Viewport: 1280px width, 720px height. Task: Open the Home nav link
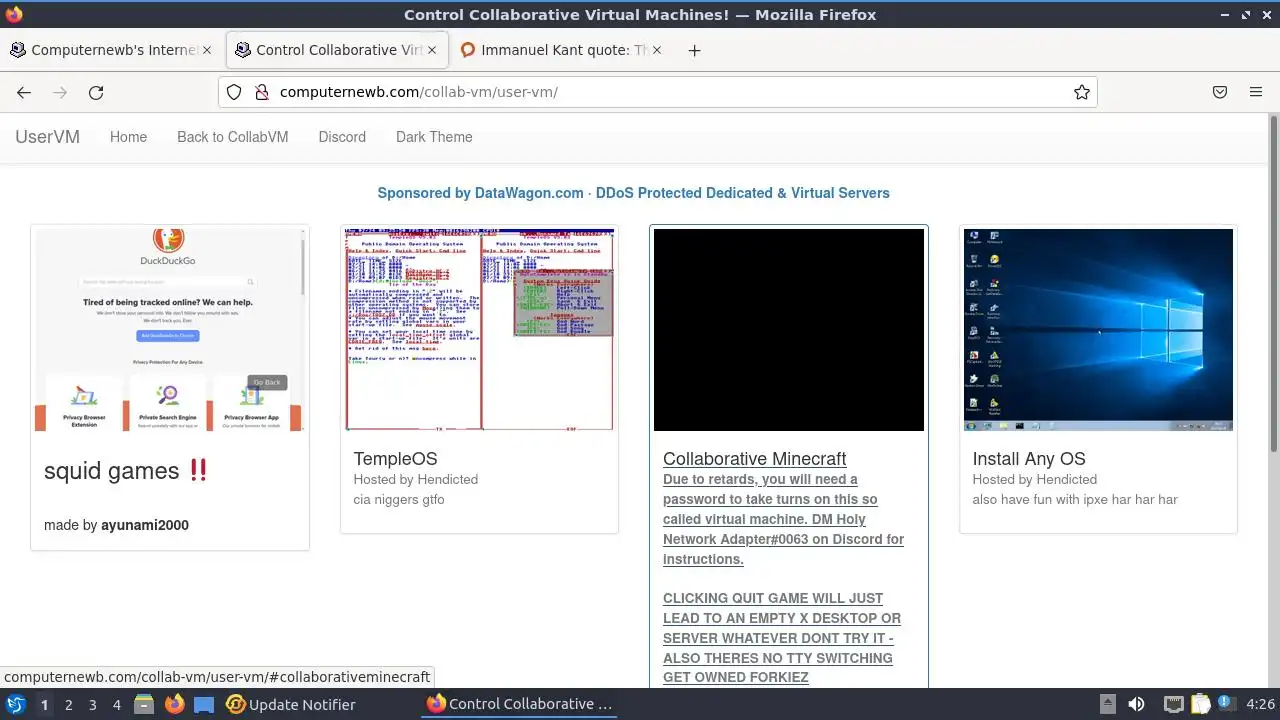128,137
